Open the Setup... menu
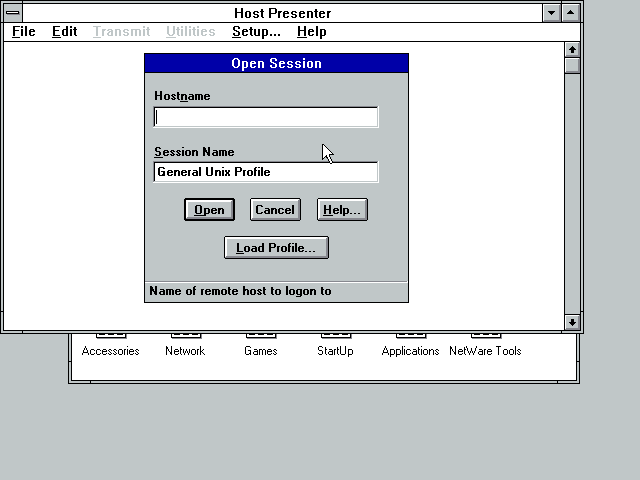The height and width of the screenshot is (480, 640). point(256,31)
